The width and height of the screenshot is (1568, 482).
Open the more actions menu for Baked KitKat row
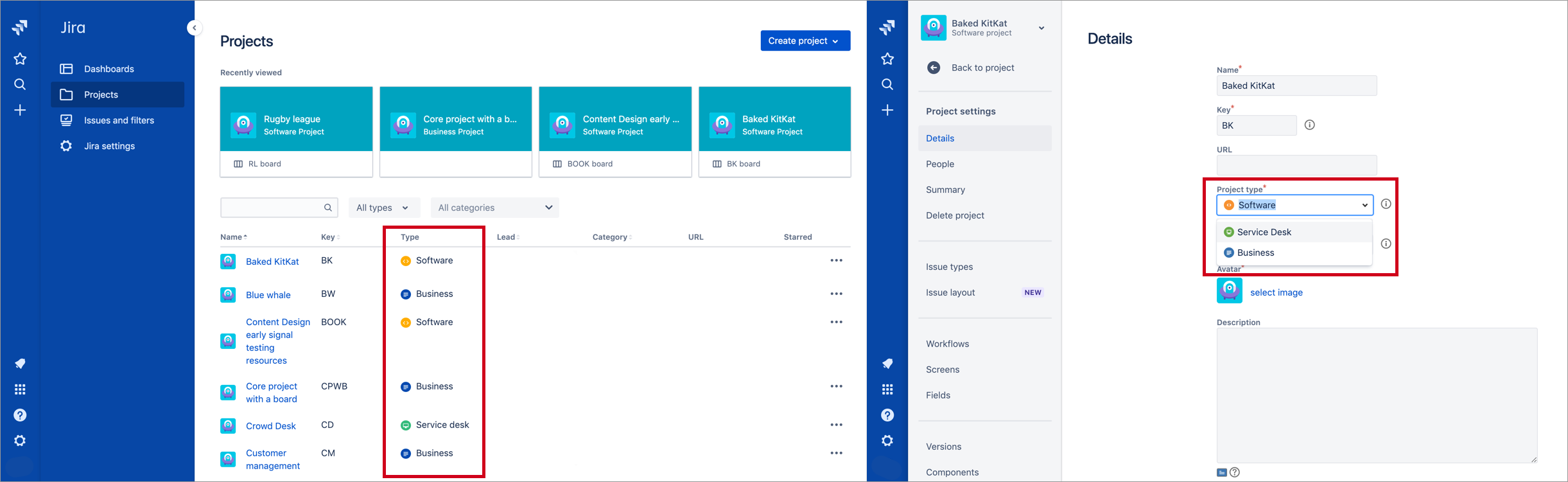tap(836, 260)
